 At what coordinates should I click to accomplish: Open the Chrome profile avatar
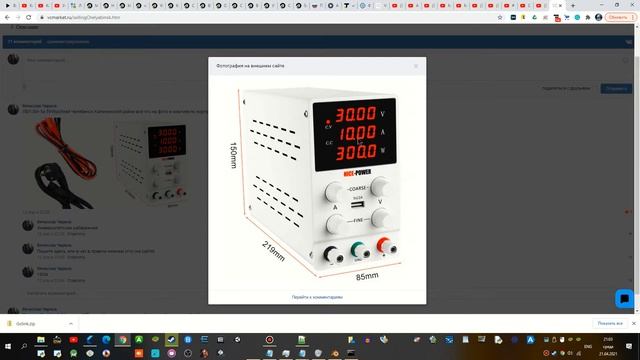coord(599,18)
